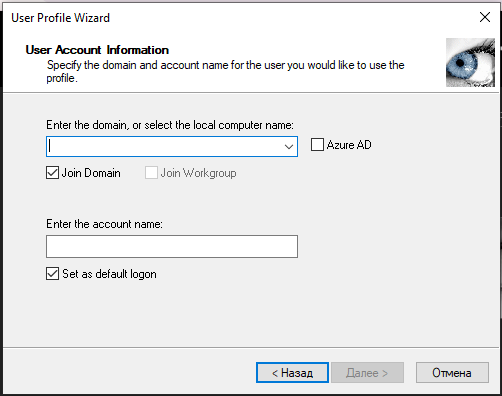Click the disabled Далее button
The height and width of the screenshot is (396, 502).
pyautogui.click(x=367, y=373)
